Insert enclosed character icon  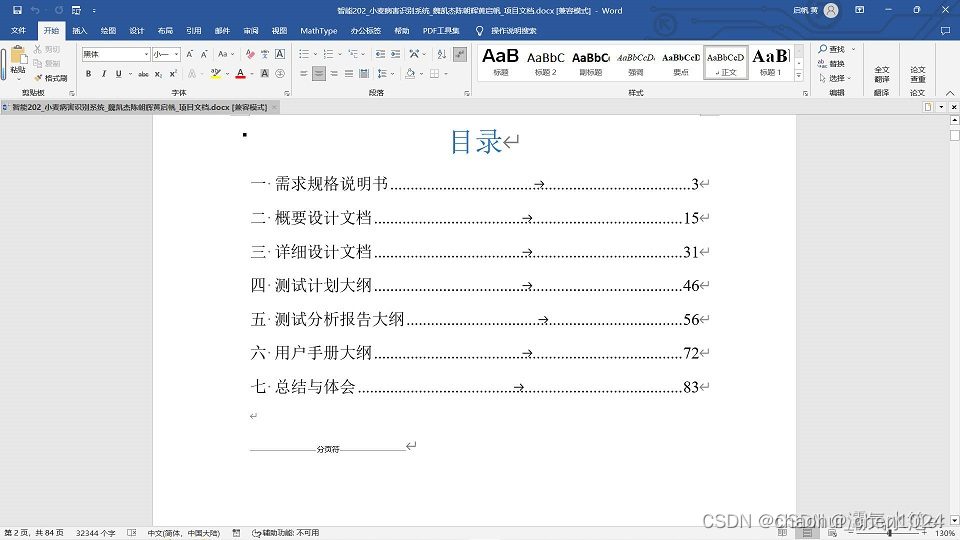click(280, 73)
